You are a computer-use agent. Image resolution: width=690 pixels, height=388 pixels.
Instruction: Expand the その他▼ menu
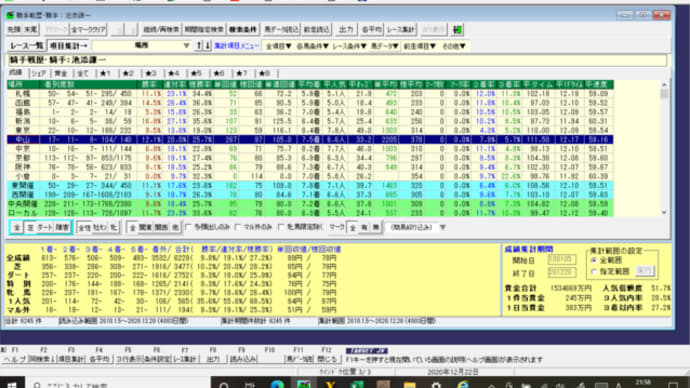tap(454, 46)
